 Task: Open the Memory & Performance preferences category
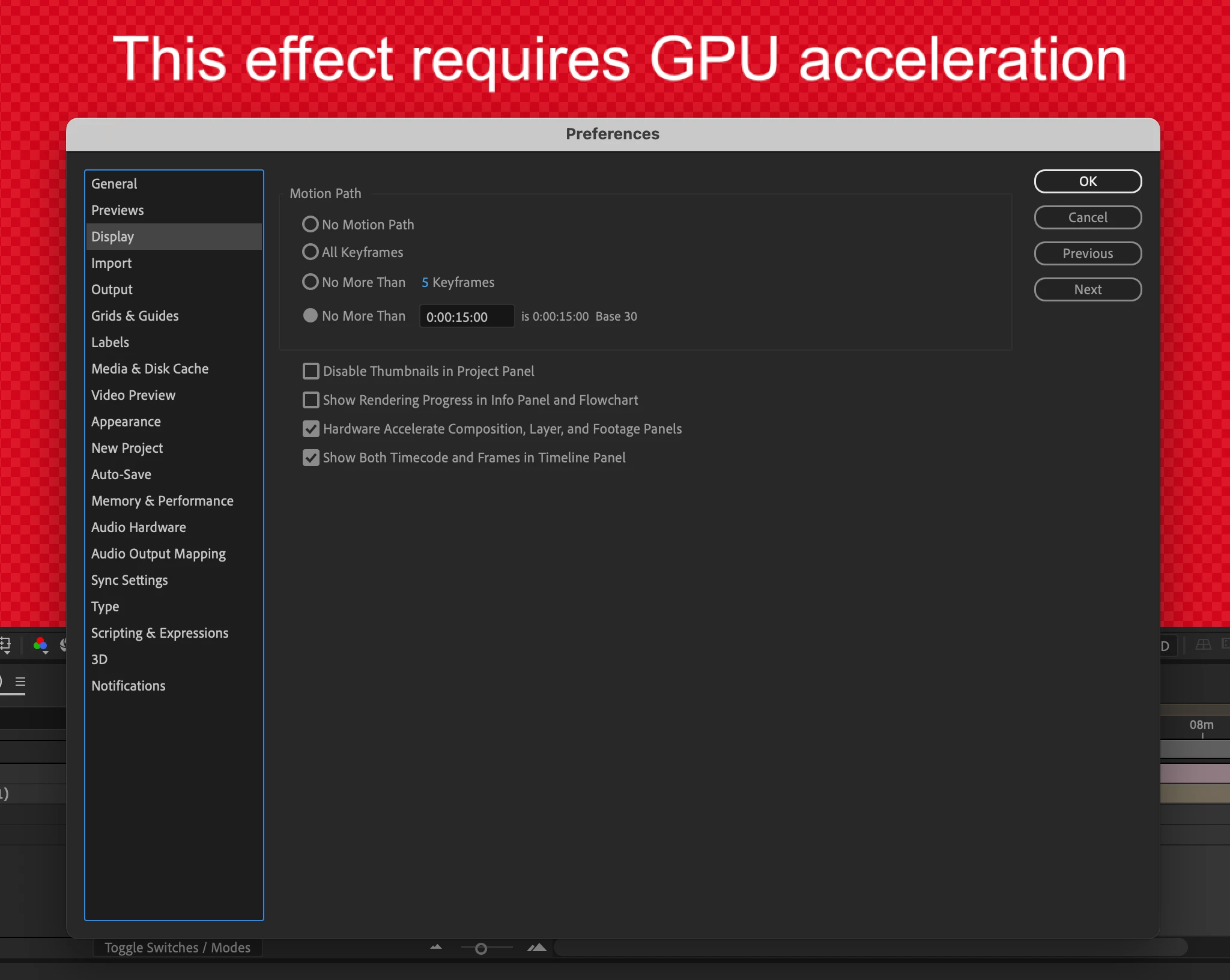pyautogui.click(x=162, y=501)
